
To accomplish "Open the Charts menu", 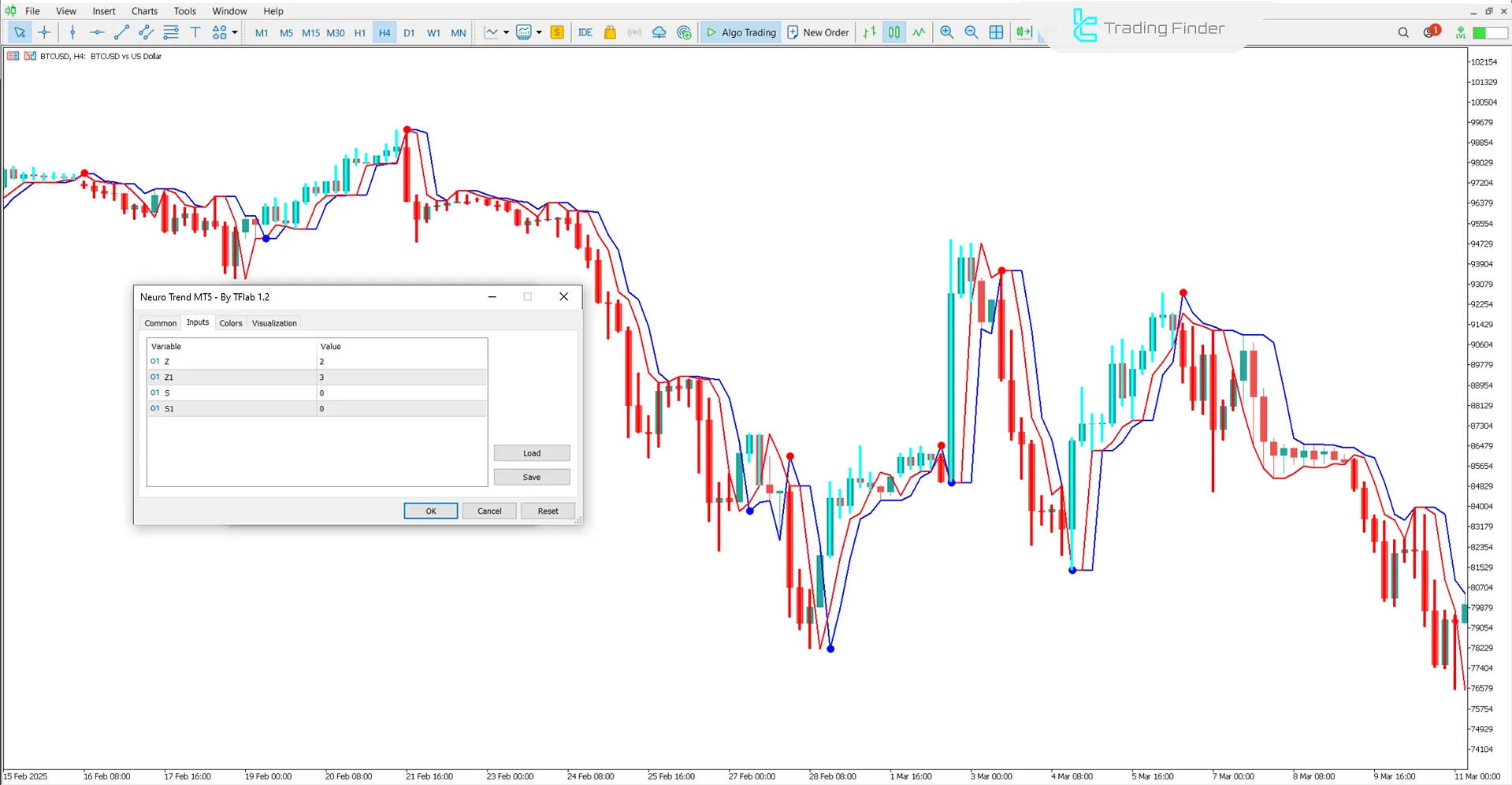I will [x=143, y=11].
